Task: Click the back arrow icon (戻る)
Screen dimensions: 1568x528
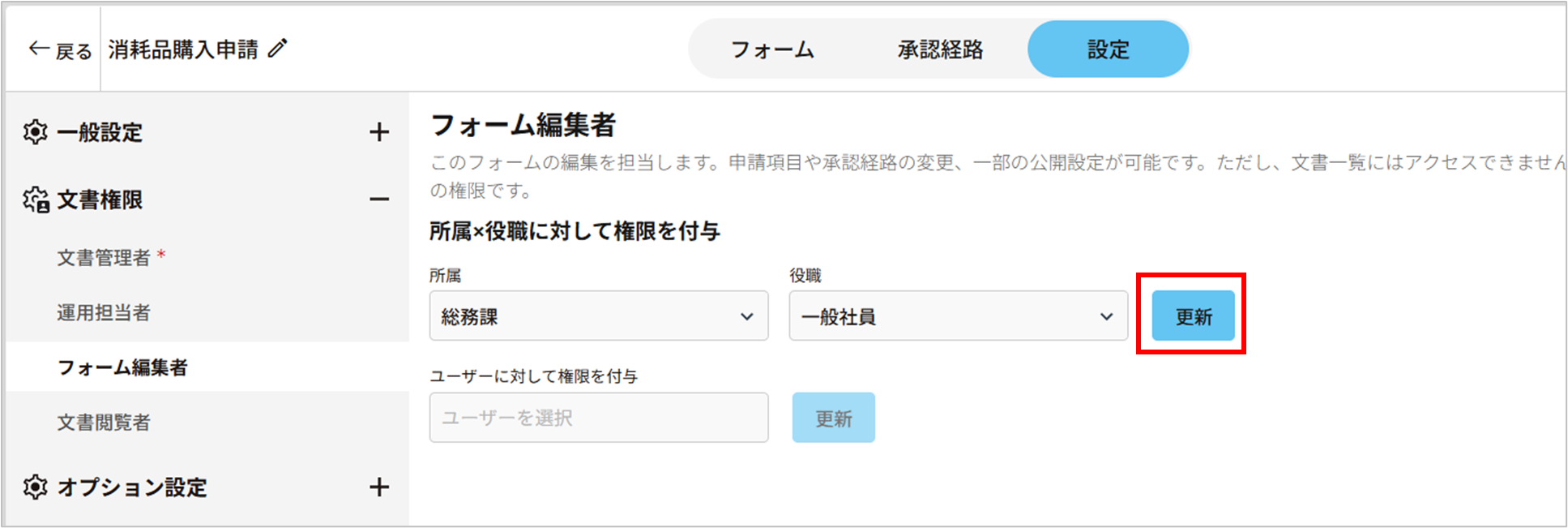Action: [39, 49]
